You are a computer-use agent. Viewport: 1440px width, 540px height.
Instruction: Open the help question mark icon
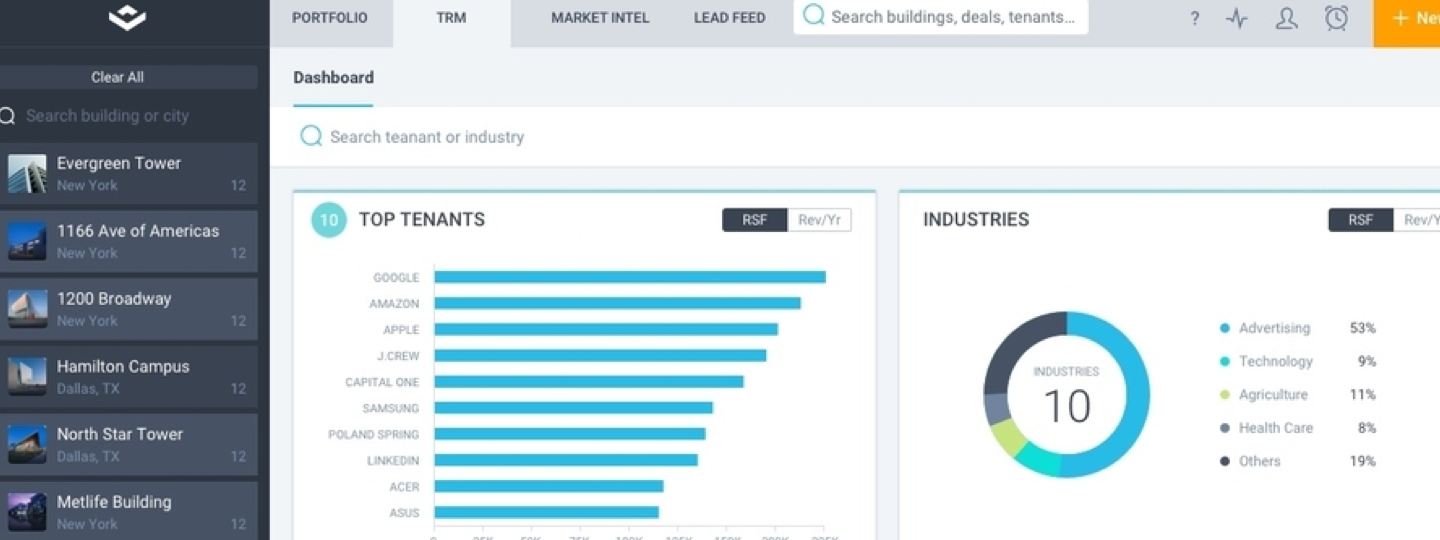(x=1194, y=18)
